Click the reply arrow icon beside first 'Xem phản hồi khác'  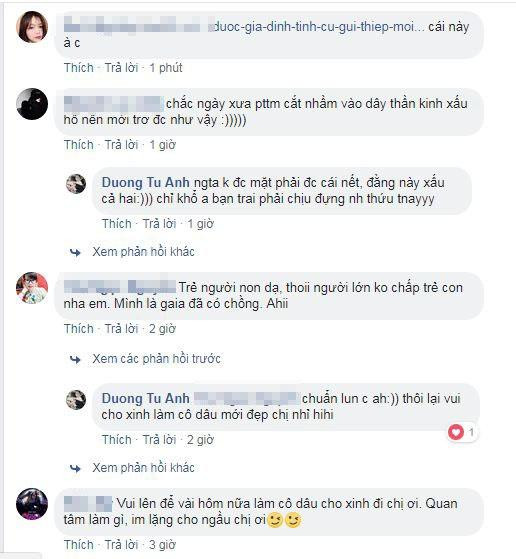tap(75, 252)
